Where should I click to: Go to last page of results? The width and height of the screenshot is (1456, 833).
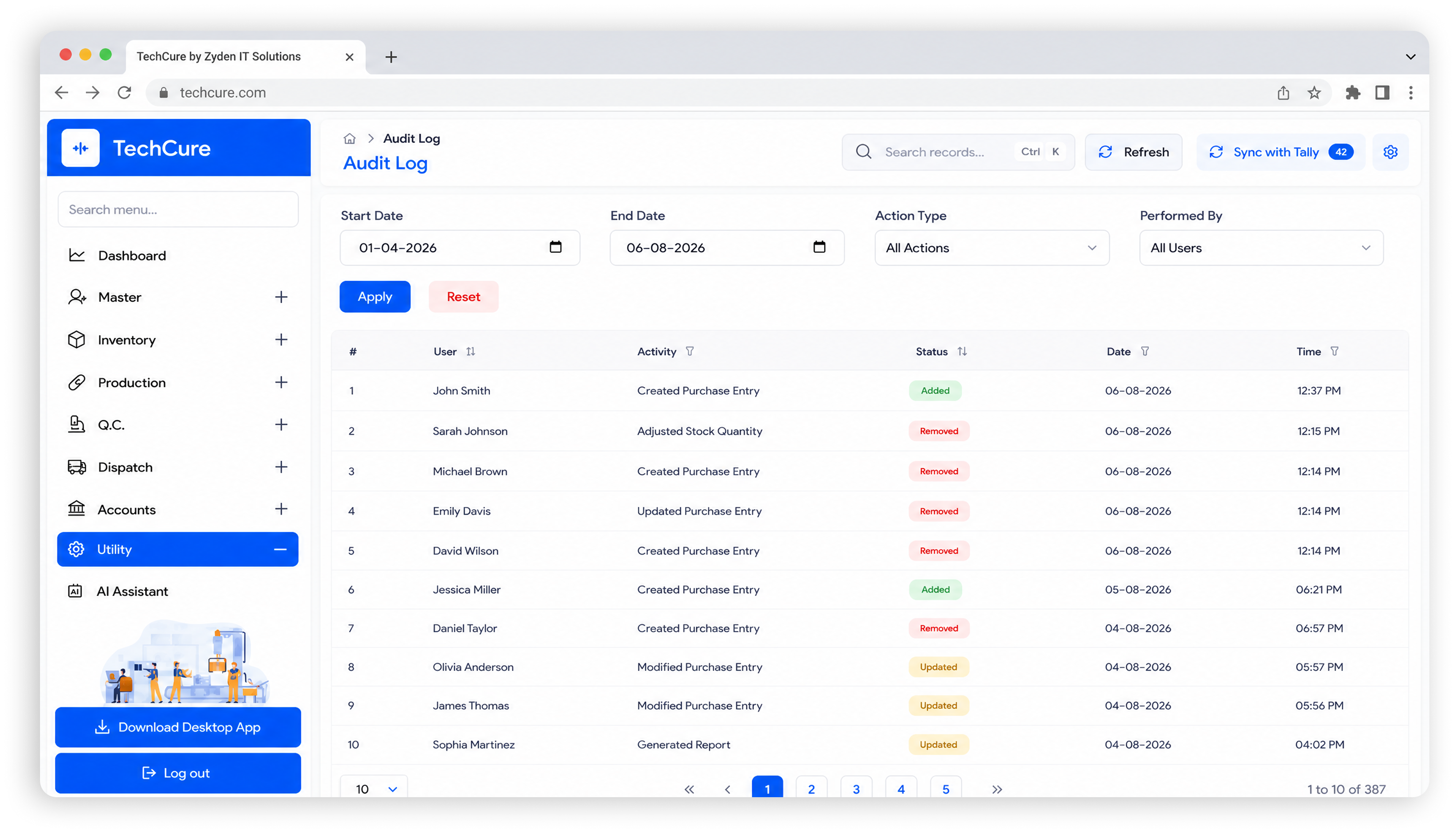coord(996,789)
